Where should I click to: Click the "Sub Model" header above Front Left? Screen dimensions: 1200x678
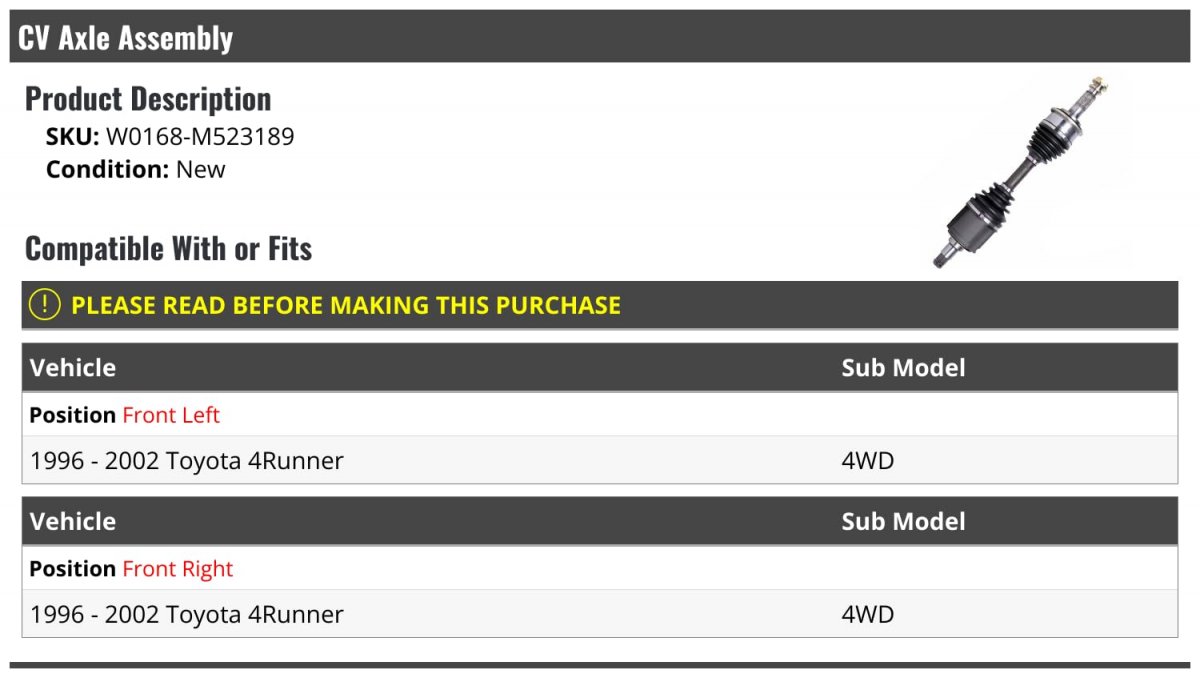903,368
